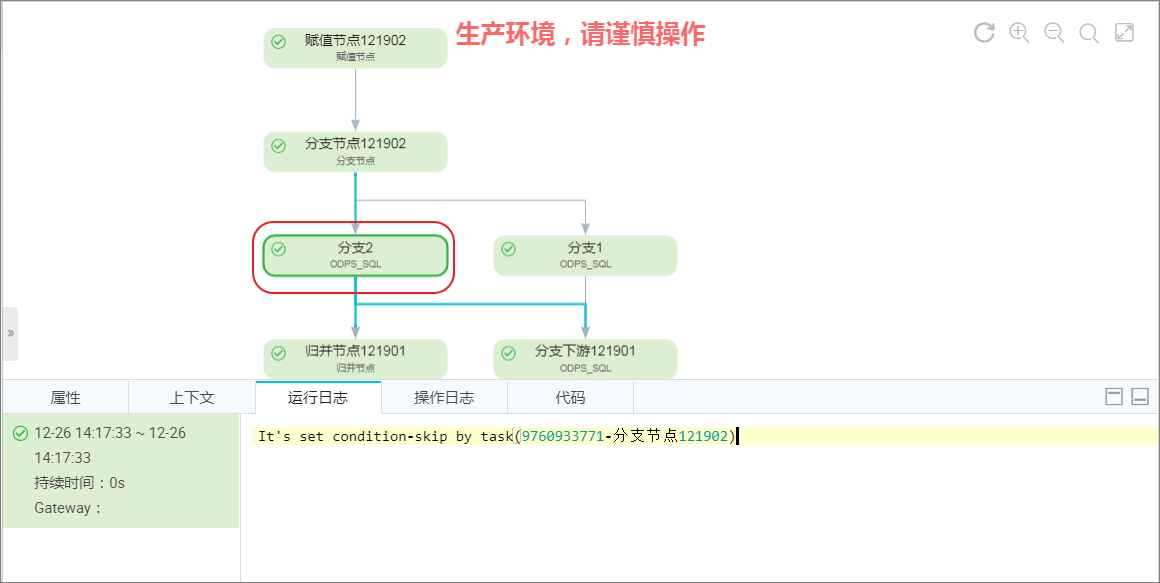
Task: Select the 分支2 ODPS_SQL node
Action: pos(355,255)
